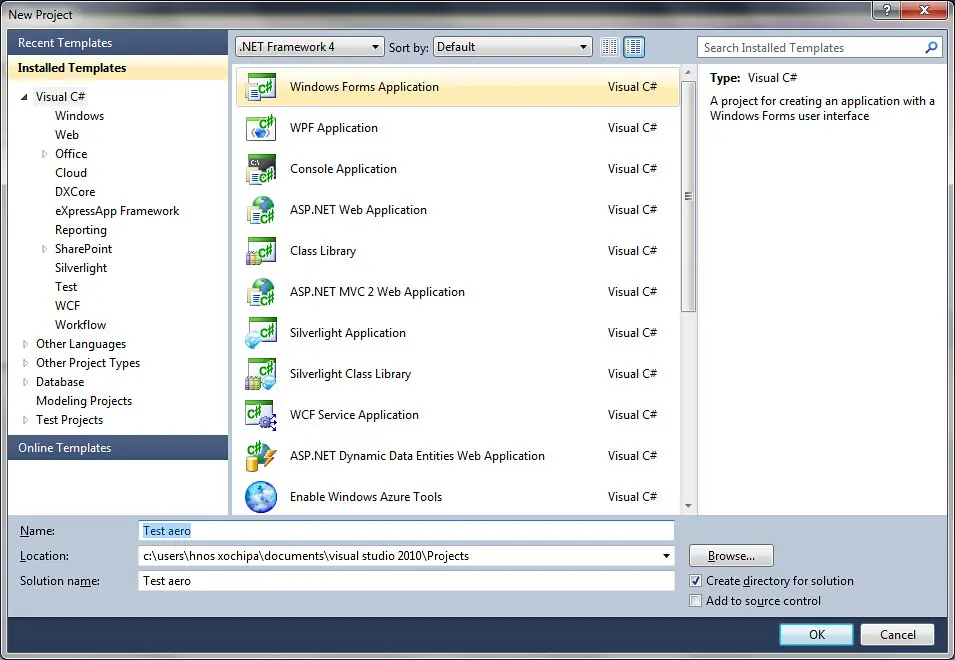This screenshot has height=660, width=955.
Task: Expand the Other Project Types node
Action: [25, 363]
